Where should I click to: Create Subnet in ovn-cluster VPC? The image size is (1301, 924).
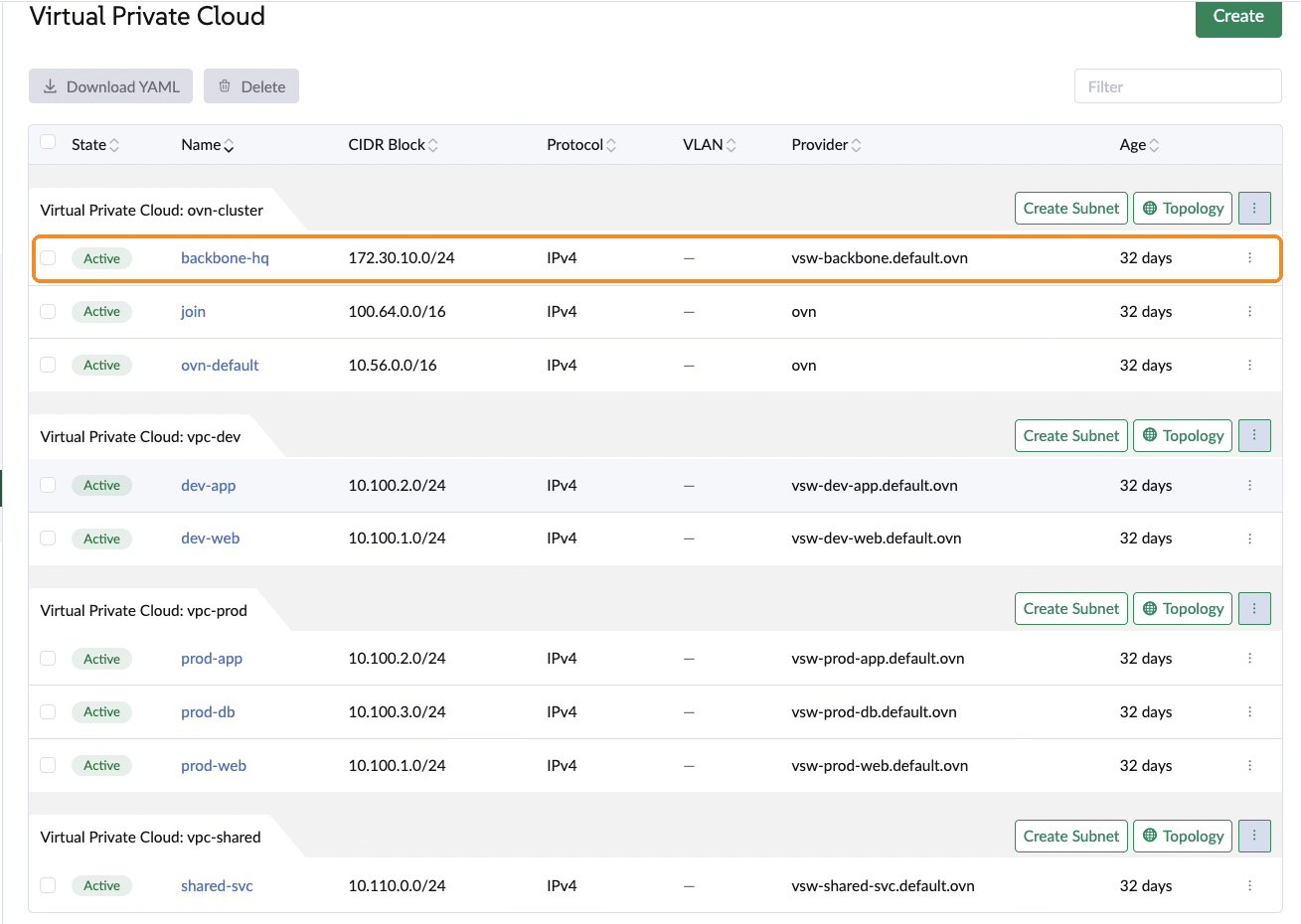click(1071, 209)
